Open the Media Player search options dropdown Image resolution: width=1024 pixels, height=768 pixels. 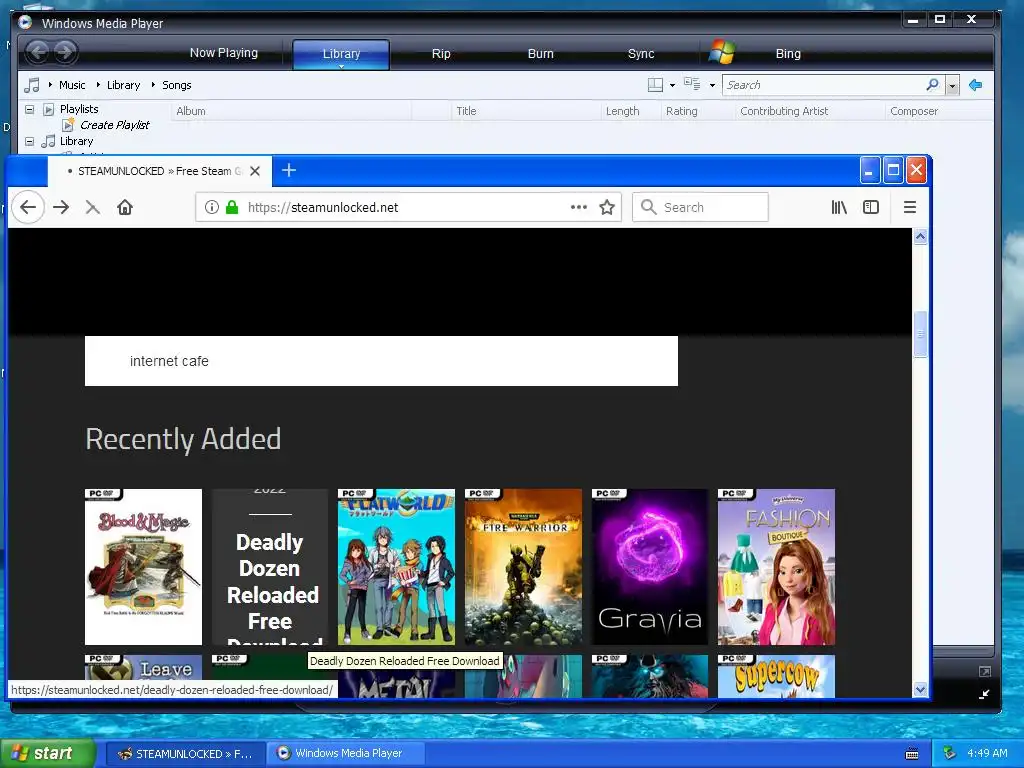[952, 86]
